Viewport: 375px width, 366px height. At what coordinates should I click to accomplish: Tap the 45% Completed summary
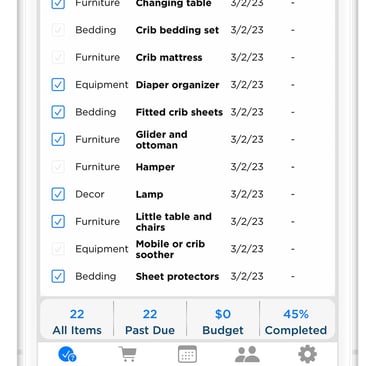(296, 322)
